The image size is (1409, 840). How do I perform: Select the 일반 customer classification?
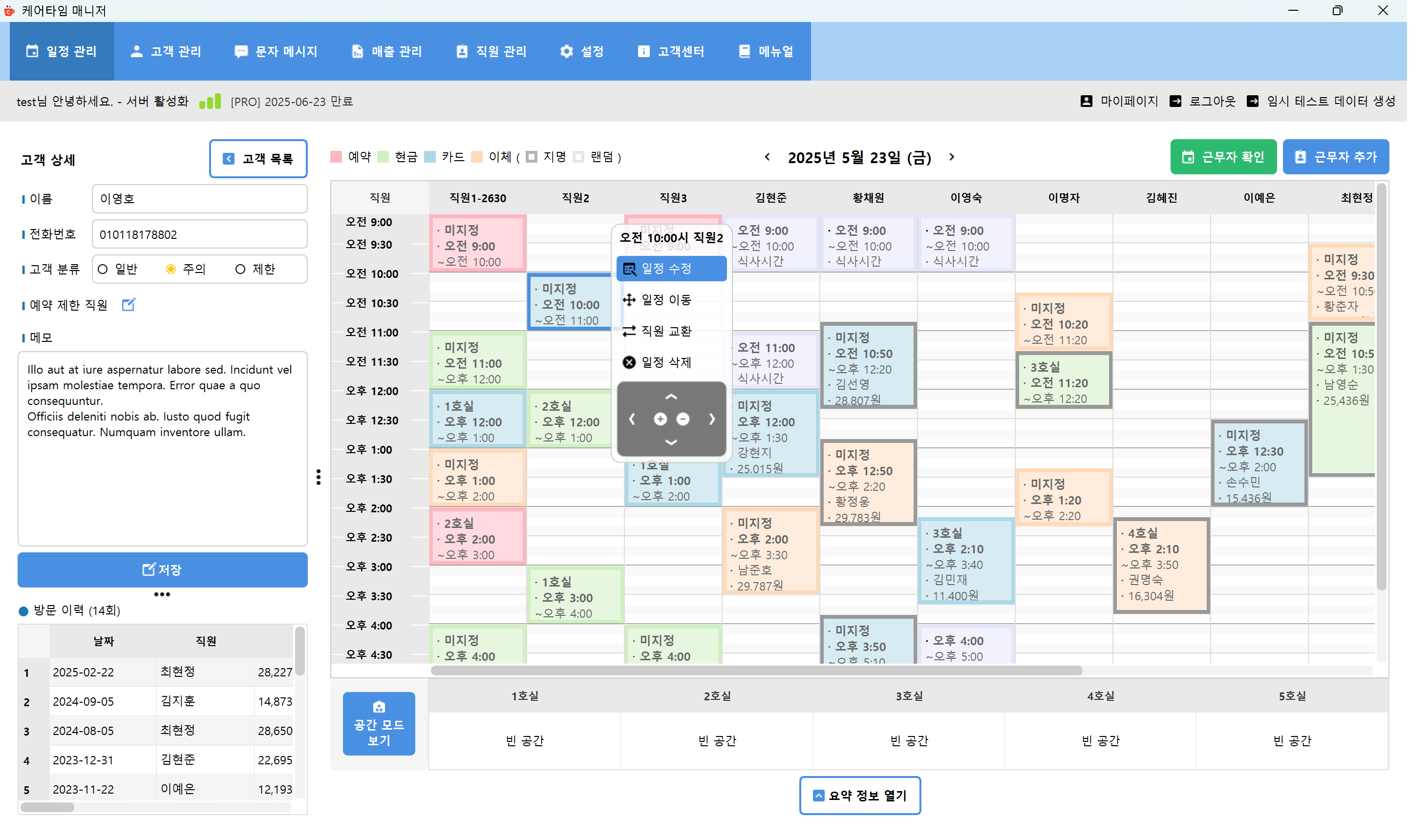tap(103, 269)
